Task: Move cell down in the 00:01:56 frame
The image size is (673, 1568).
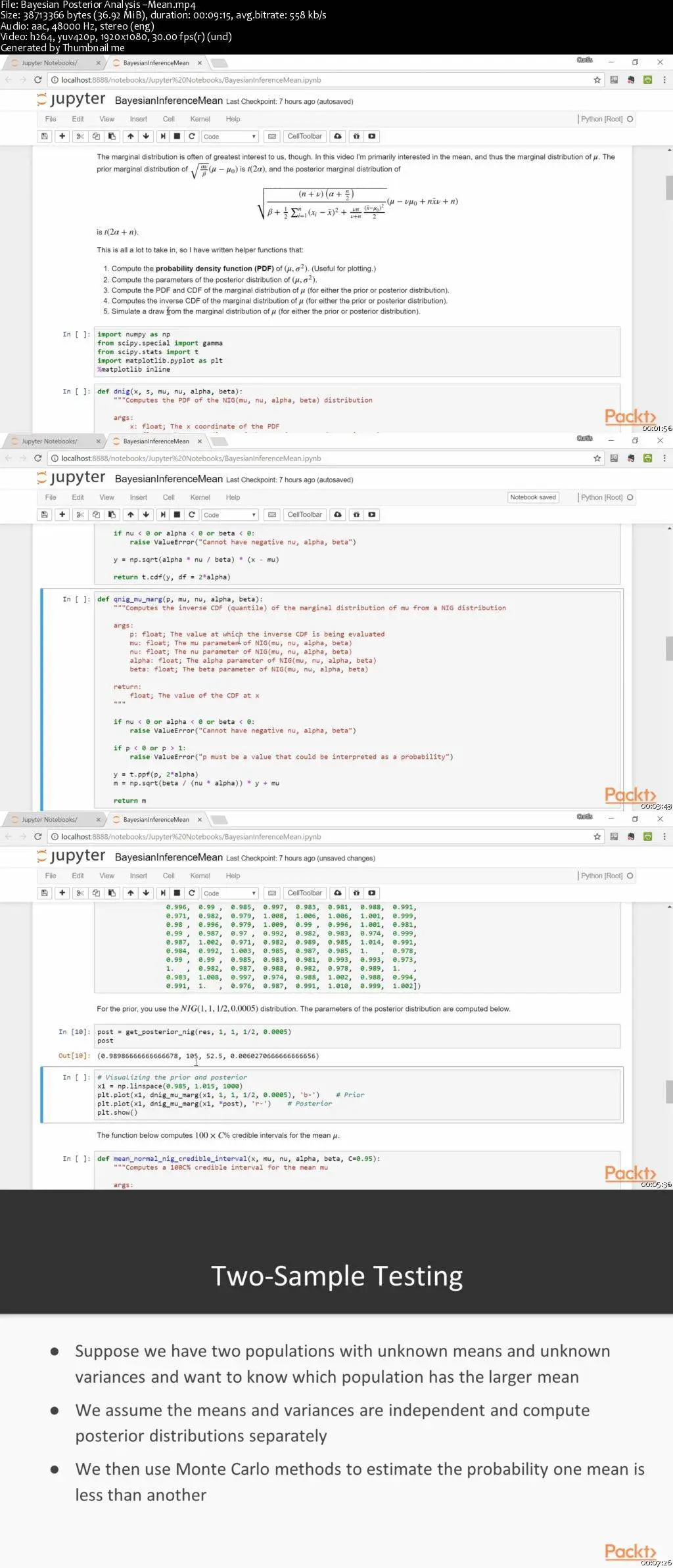Action: (x=146, y=137)
